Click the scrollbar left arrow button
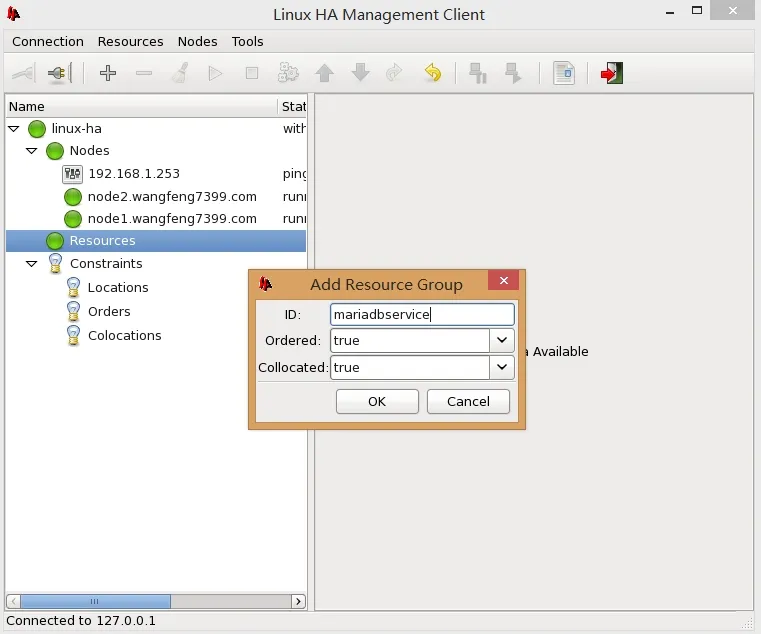This screenshot has height=634, width=761. tap(14, 601)
